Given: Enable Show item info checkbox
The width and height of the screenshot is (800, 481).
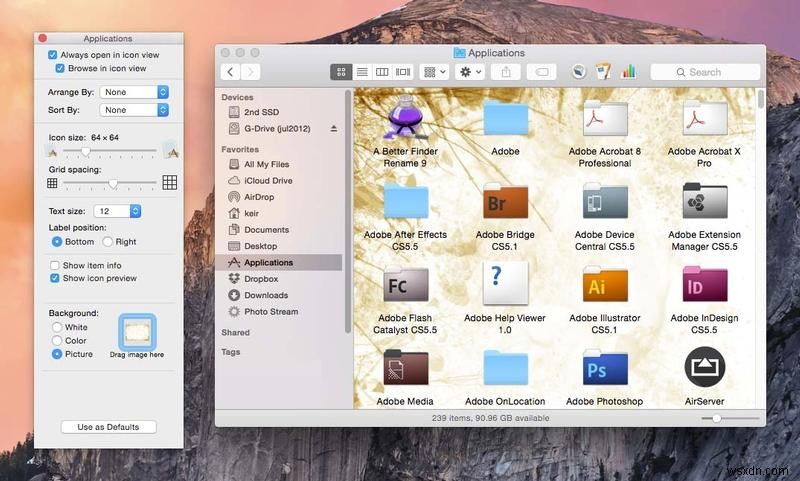Looking at the screenshot, I should tap(55, 265).
